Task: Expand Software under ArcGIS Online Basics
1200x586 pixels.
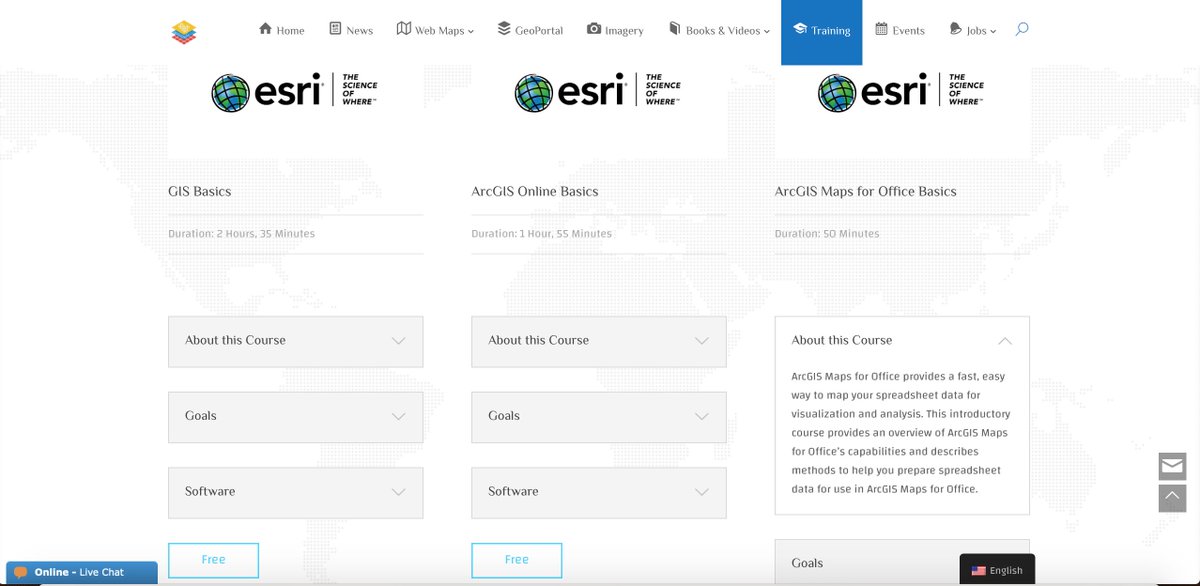Action: (599, 492)
